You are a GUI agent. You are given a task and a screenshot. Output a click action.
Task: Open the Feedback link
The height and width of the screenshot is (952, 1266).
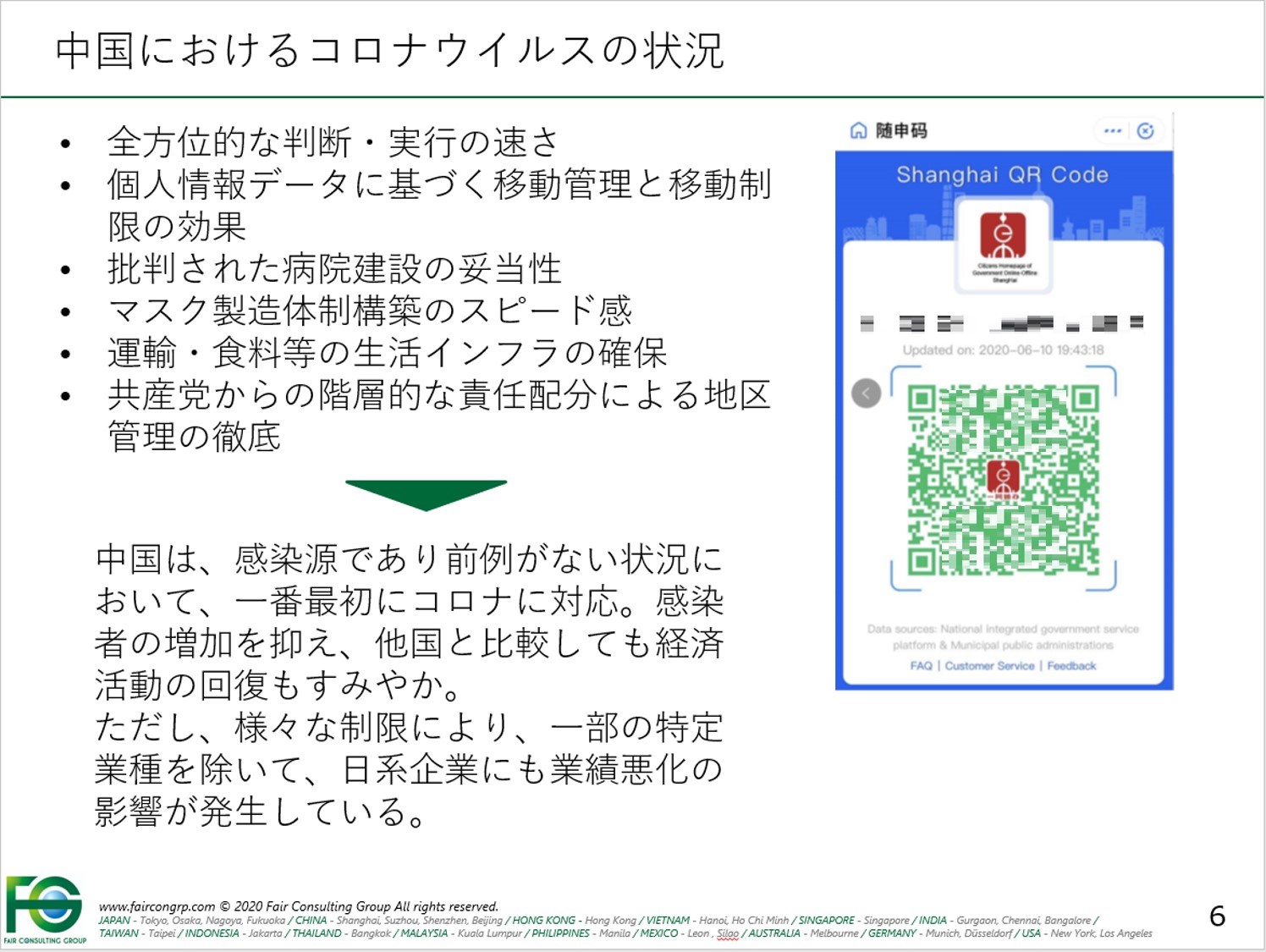tap(1071, 666)
